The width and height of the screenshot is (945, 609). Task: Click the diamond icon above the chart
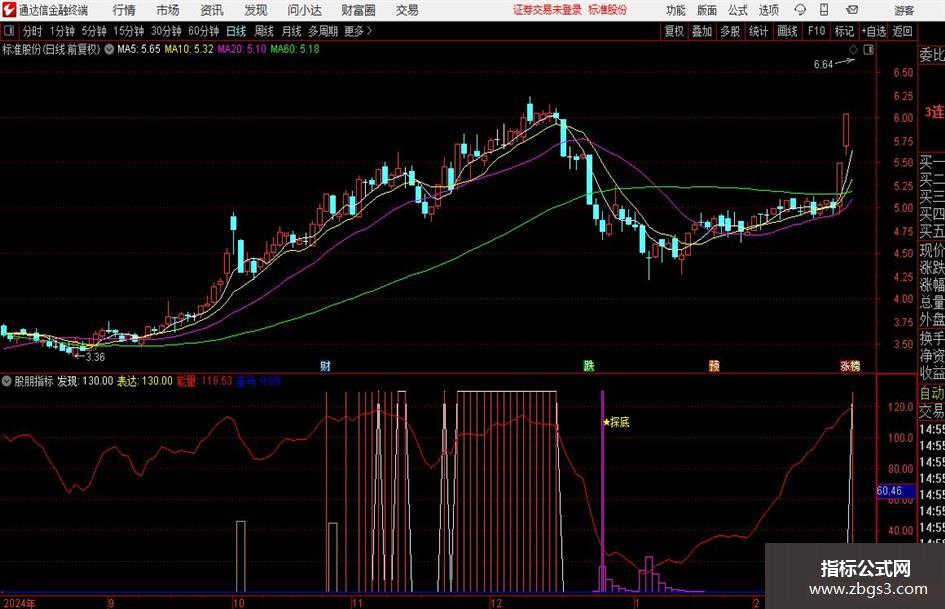(x=853, y=50)
